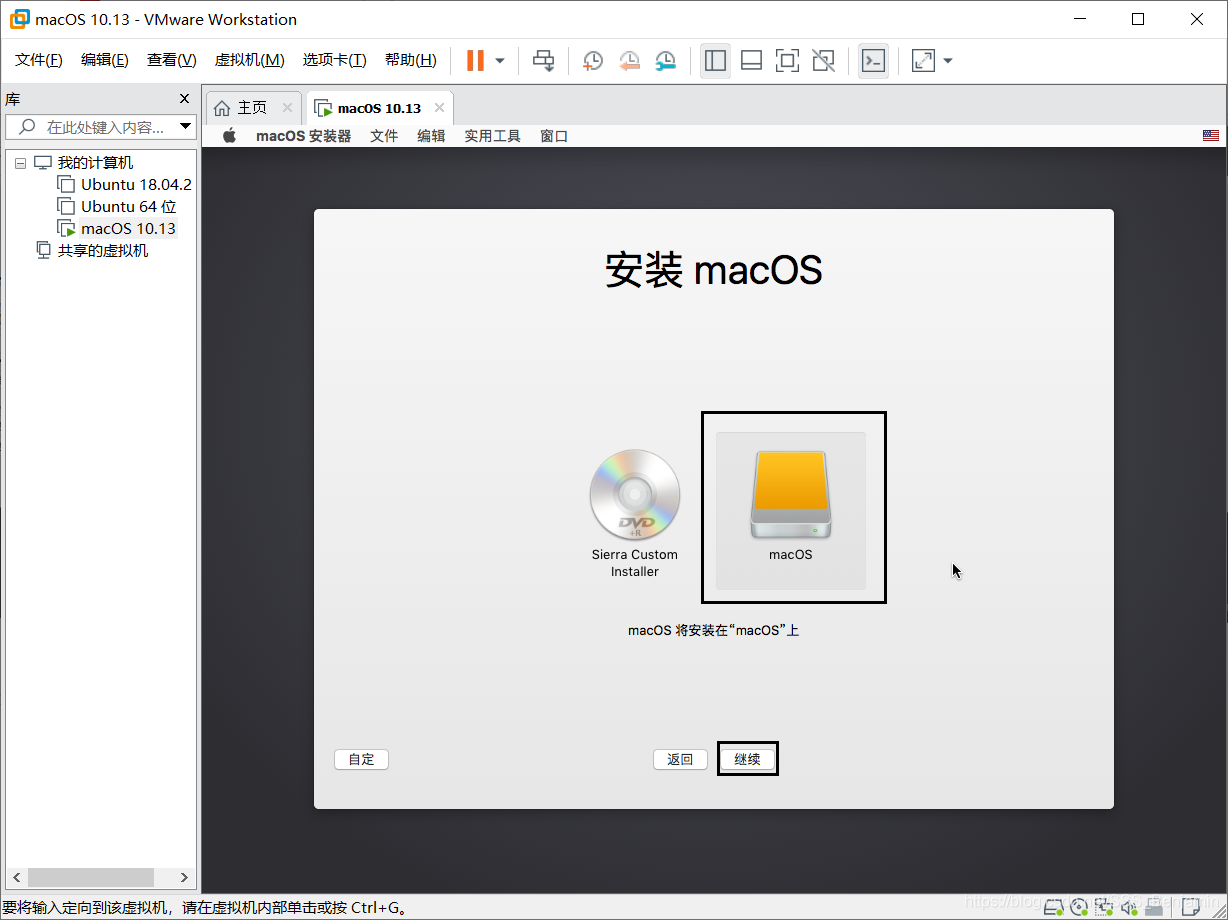Collapse the 我的计算机 tree node

(20, 163)
